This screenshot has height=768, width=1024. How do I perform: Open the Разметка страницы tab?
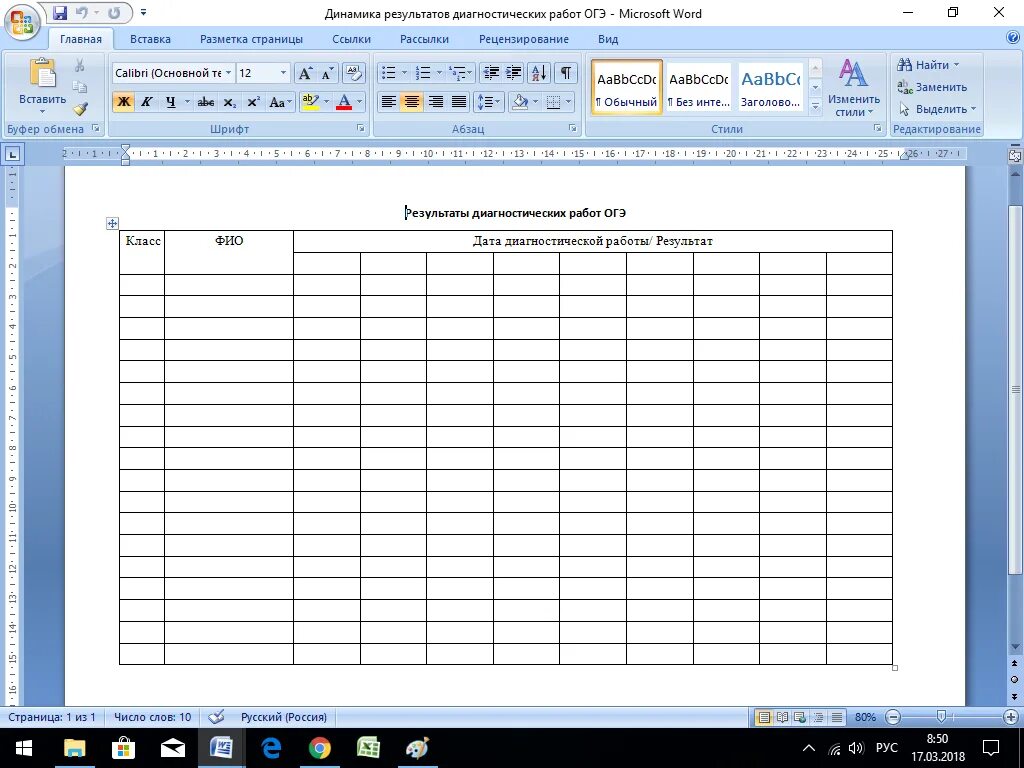tap(251, 39)
